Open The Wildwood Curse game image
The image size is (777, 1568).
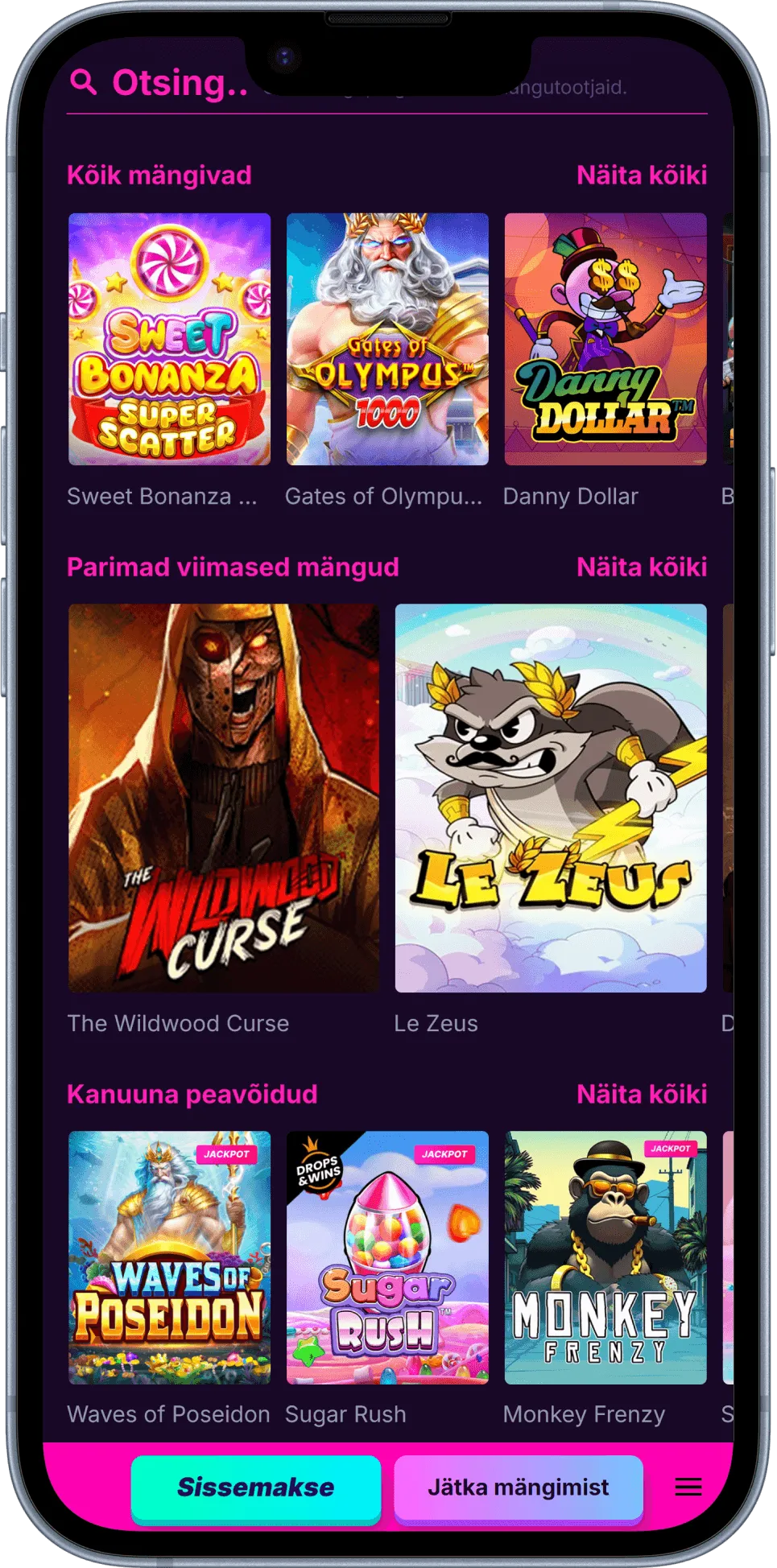tap(224, 798)
